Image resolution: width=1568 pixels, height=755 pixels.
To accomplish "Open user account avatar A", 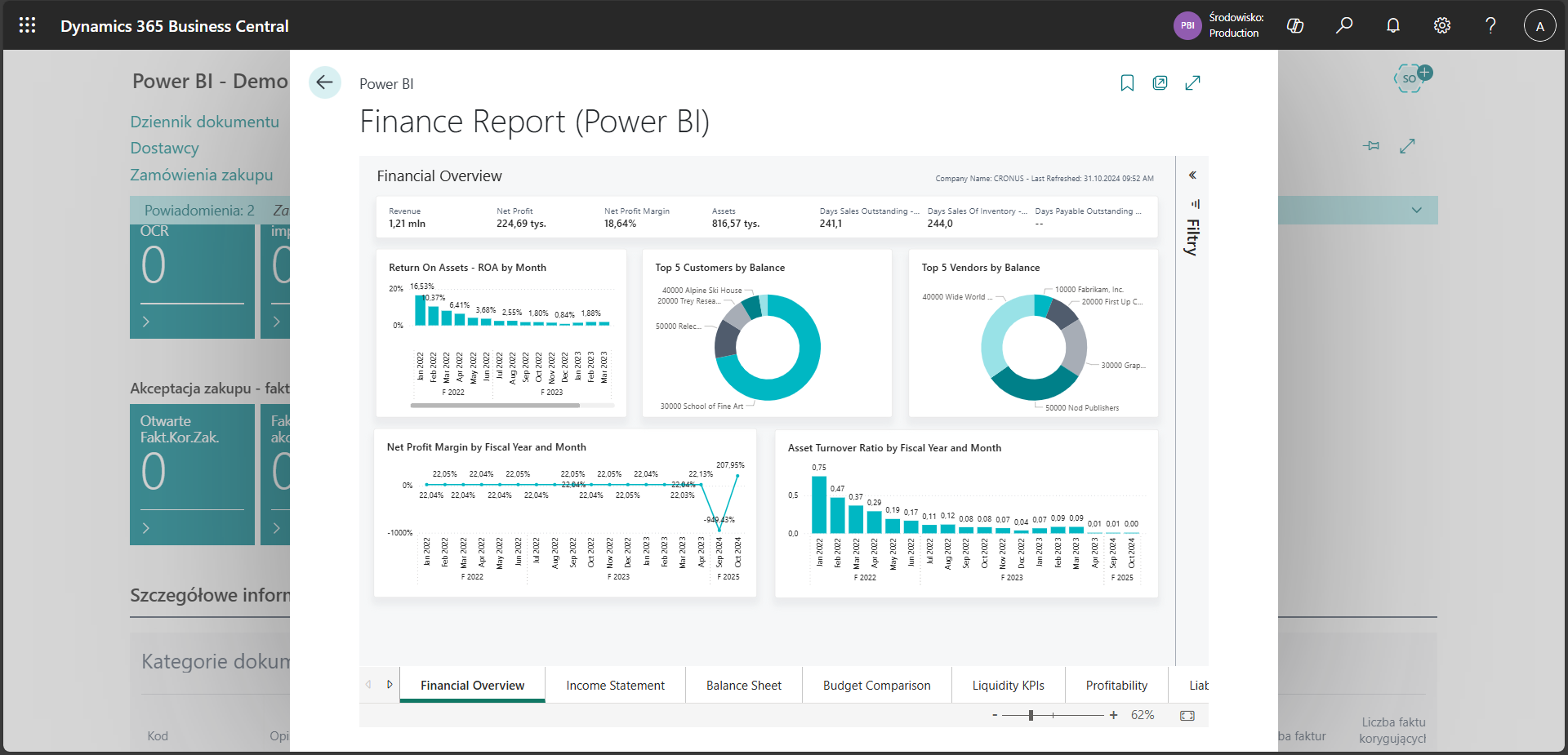I will pos(1539,25).
